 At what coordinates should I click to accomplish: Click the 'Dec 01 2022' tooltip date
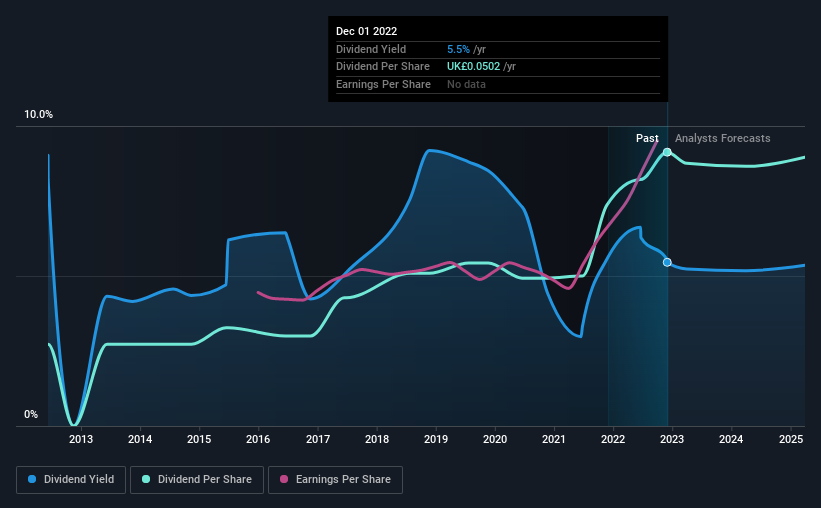pos(367,31)
